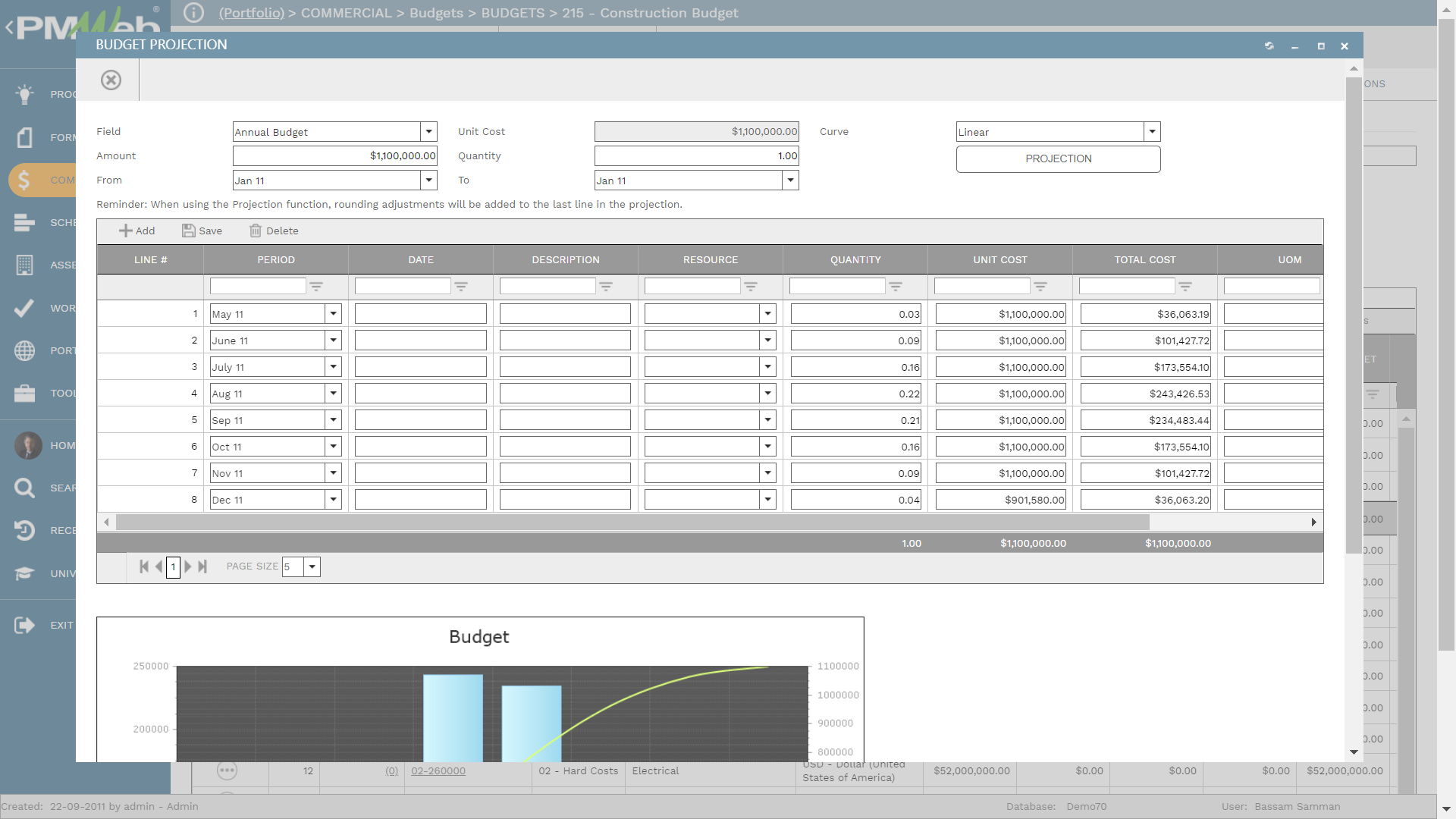Open the ellipsis menu on row 12
The height and width of the screenshot is (819, 1456).
227,770
